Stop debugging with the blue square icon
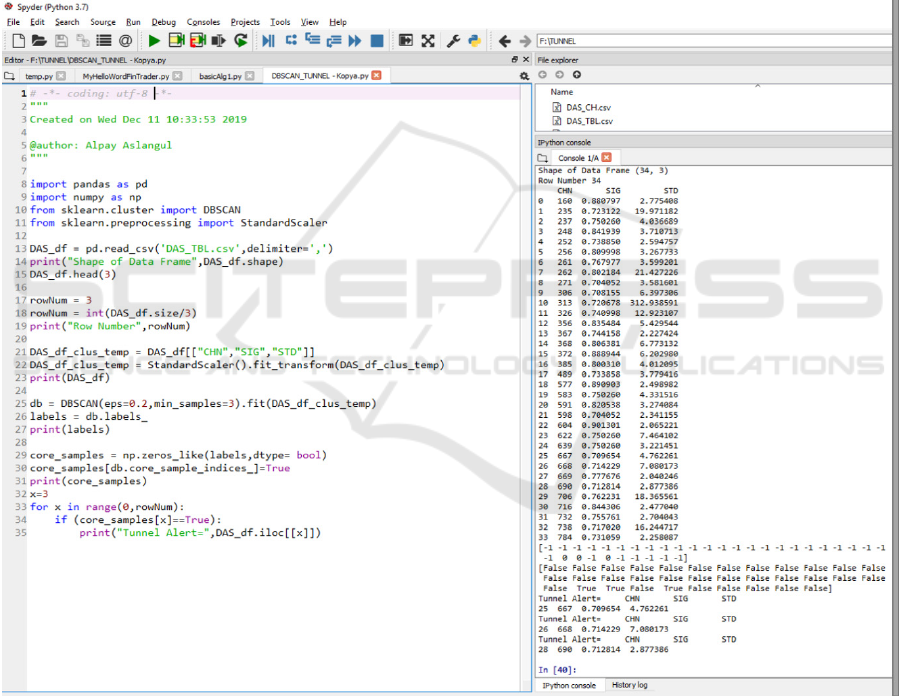This screenshot has width=901, height=696. [x=377, y=41]
